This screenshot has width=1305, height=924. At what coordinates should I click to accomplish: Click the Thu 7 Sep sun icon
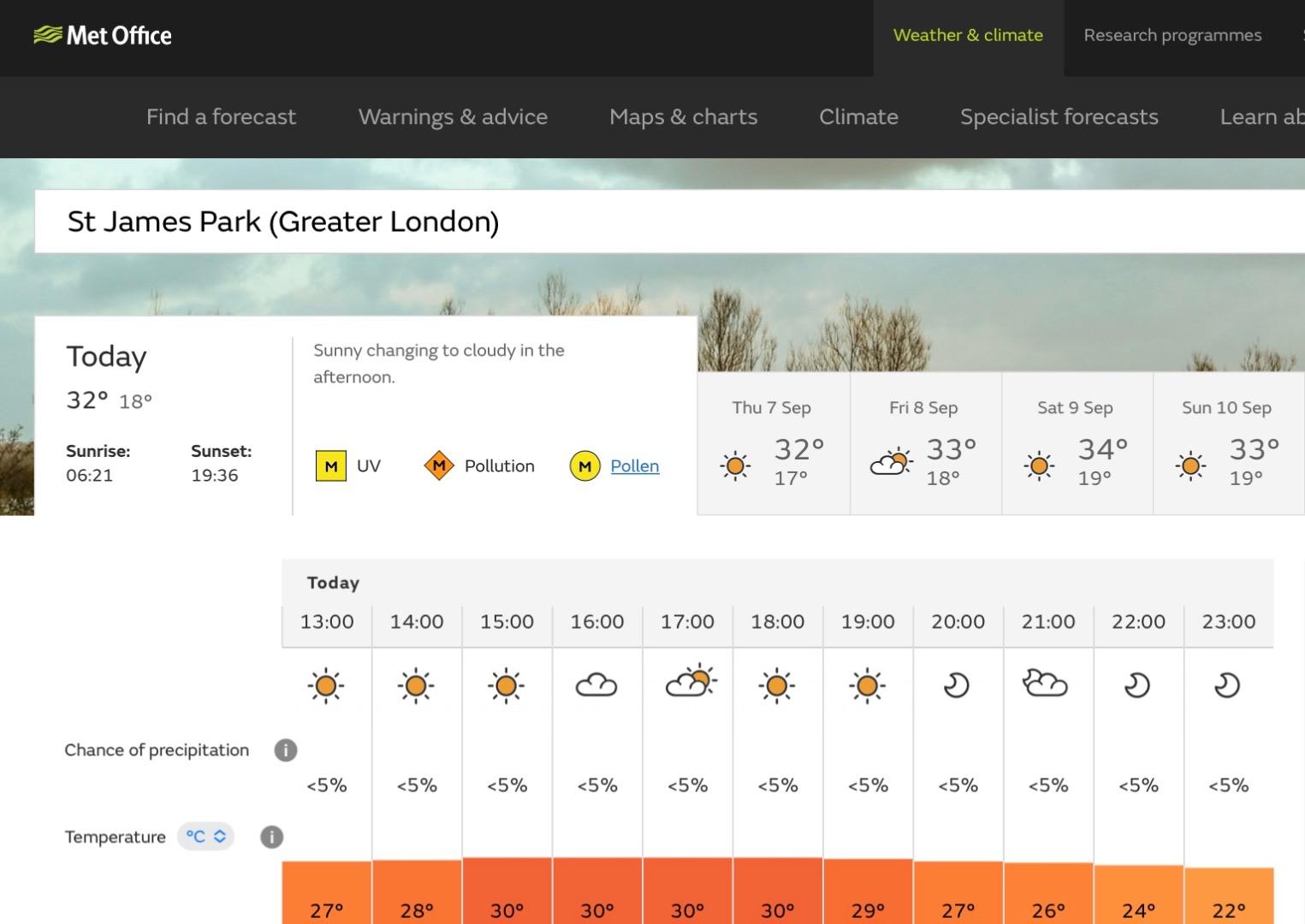point(735,466)
